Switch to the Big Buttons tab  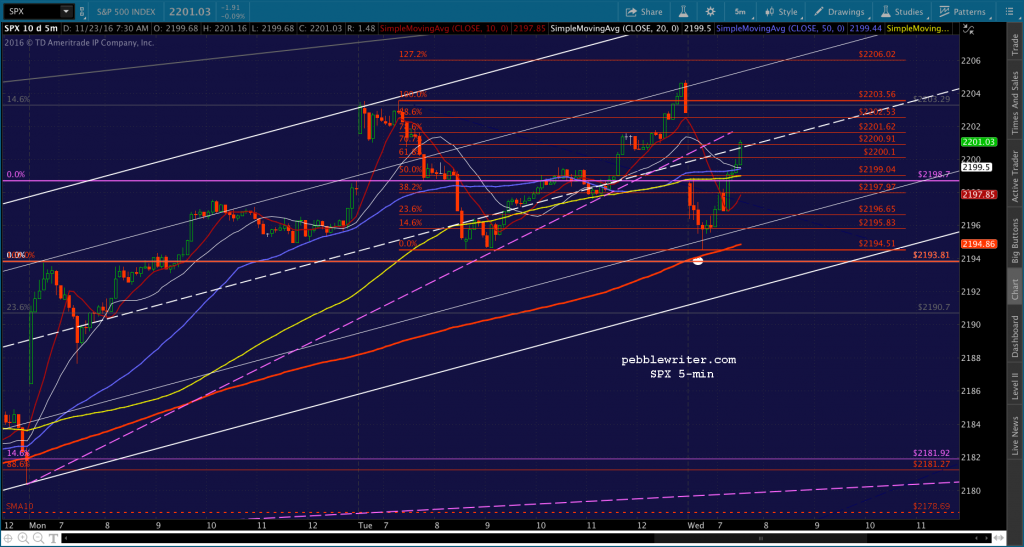click(x=1016, y=238)
